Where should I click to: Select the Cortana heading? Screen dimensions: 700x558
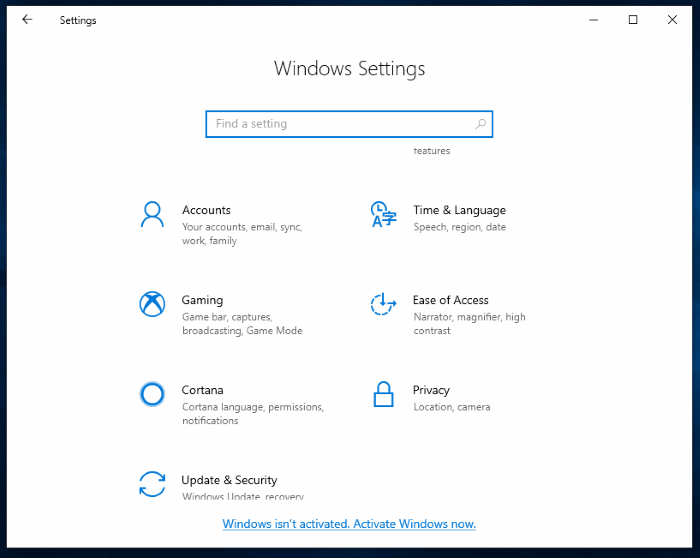pos(202,390)
